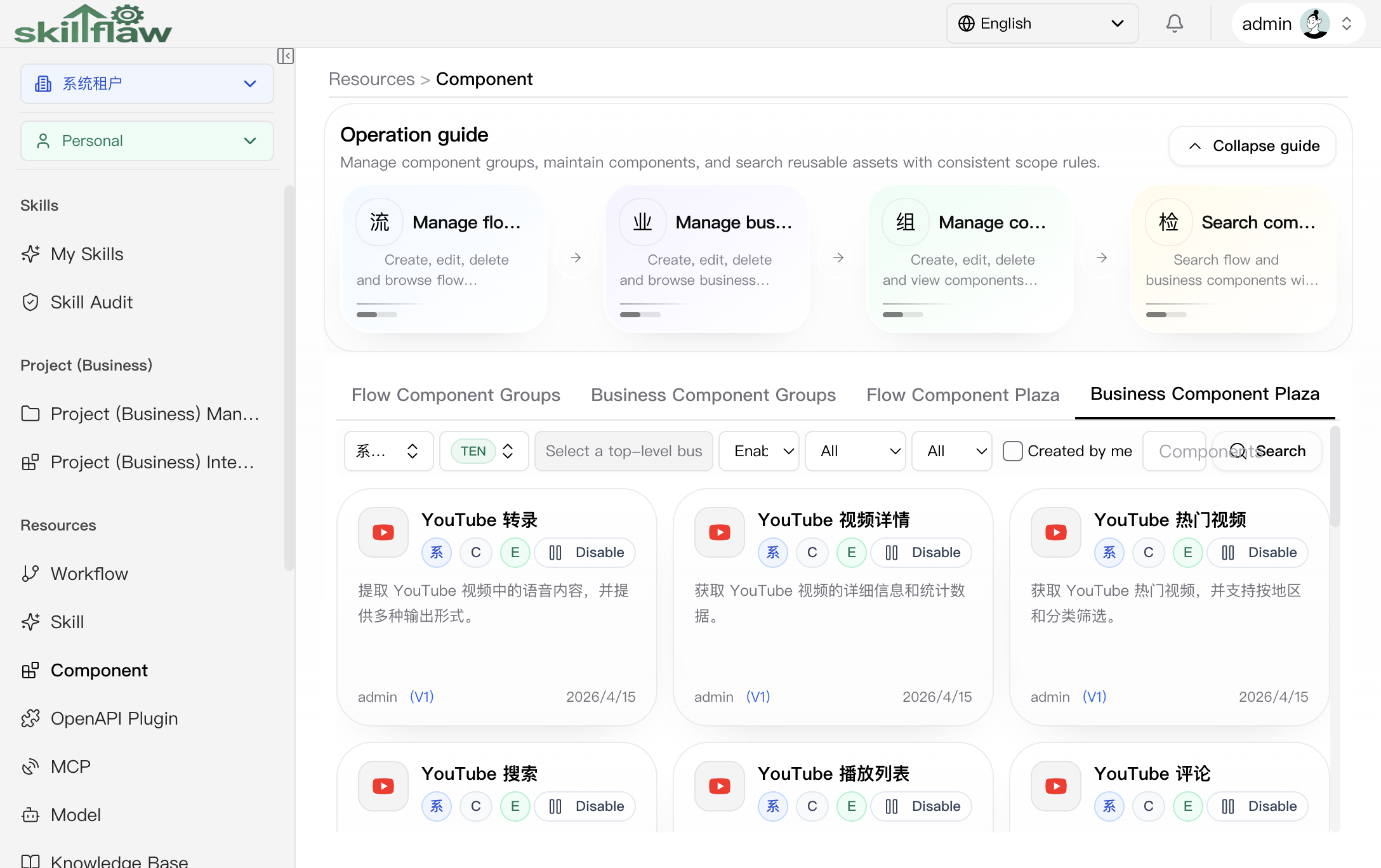
Task: Click the Resources breadcrumb link
Action: [x=371, y=79]
